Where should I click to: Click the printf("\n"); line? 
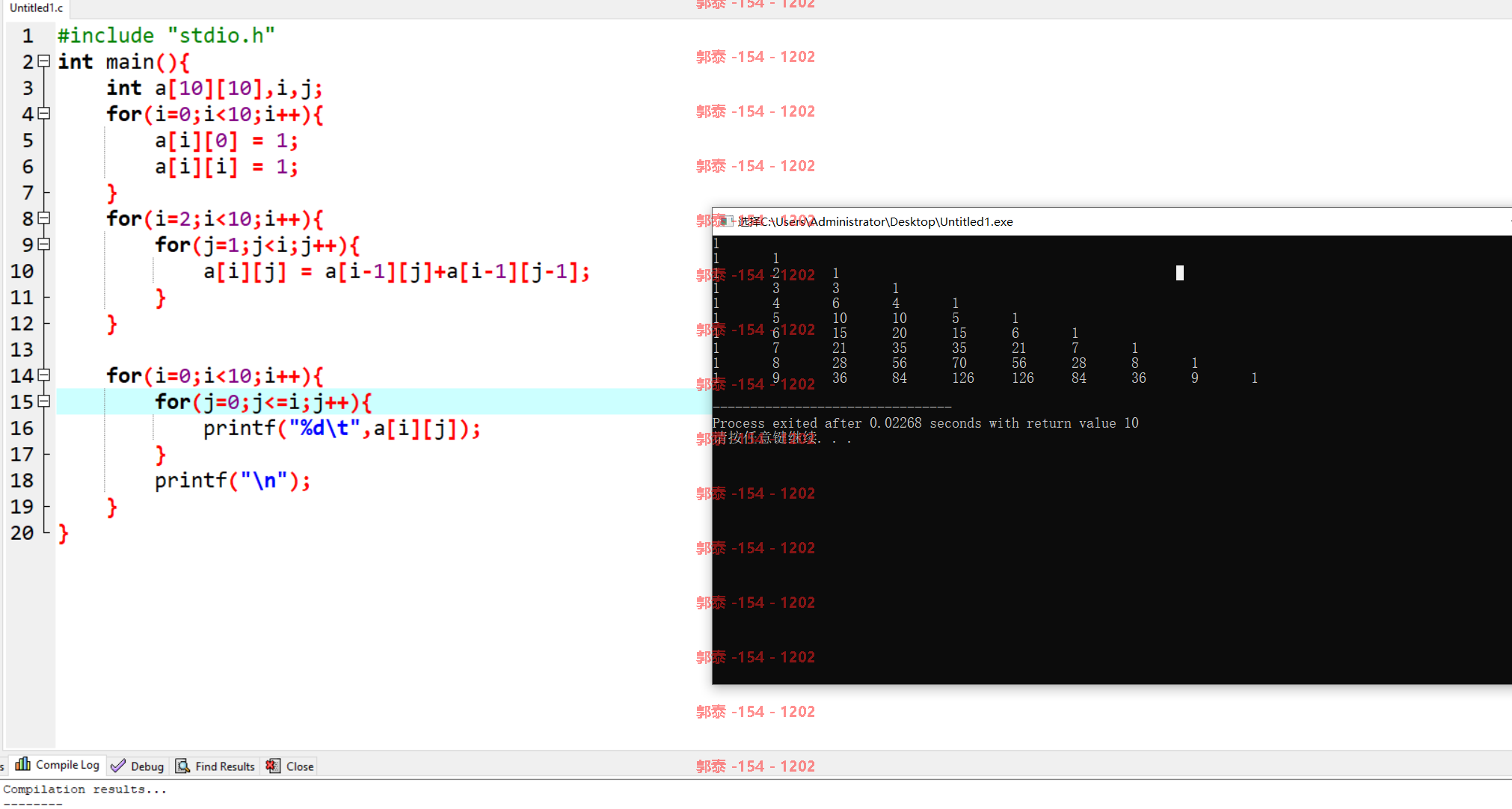click(233, 480)
